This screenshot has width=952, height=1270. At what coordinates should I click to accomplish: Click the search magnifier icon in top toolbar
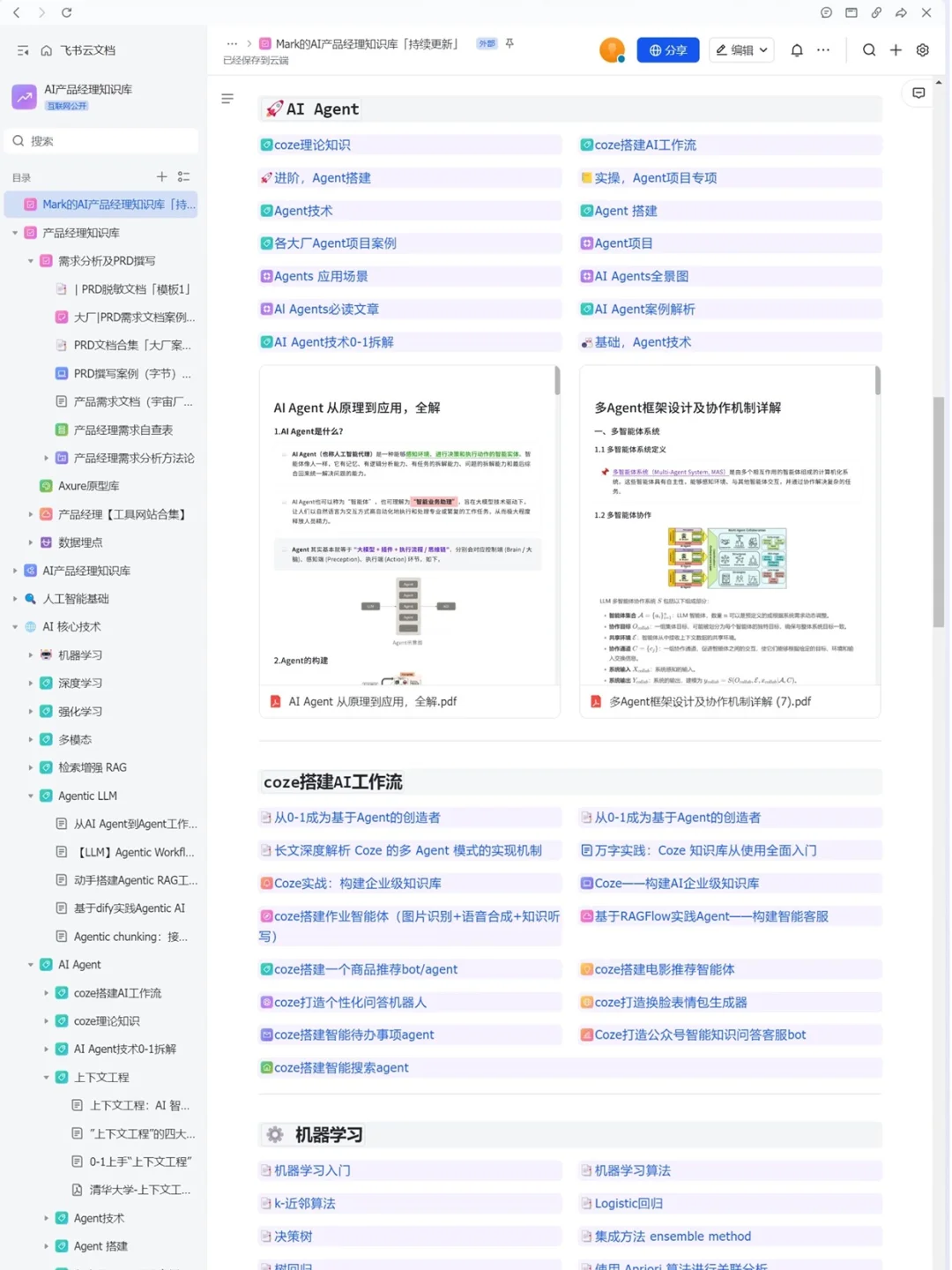point(869,50)
